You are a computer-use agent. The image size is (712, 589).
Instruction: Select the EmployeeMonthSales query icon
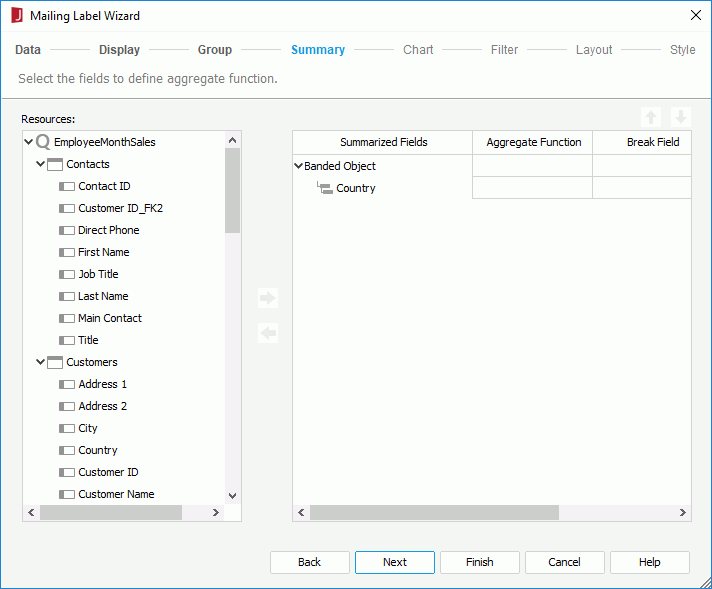pyautogui.click(x=43, y=142)
